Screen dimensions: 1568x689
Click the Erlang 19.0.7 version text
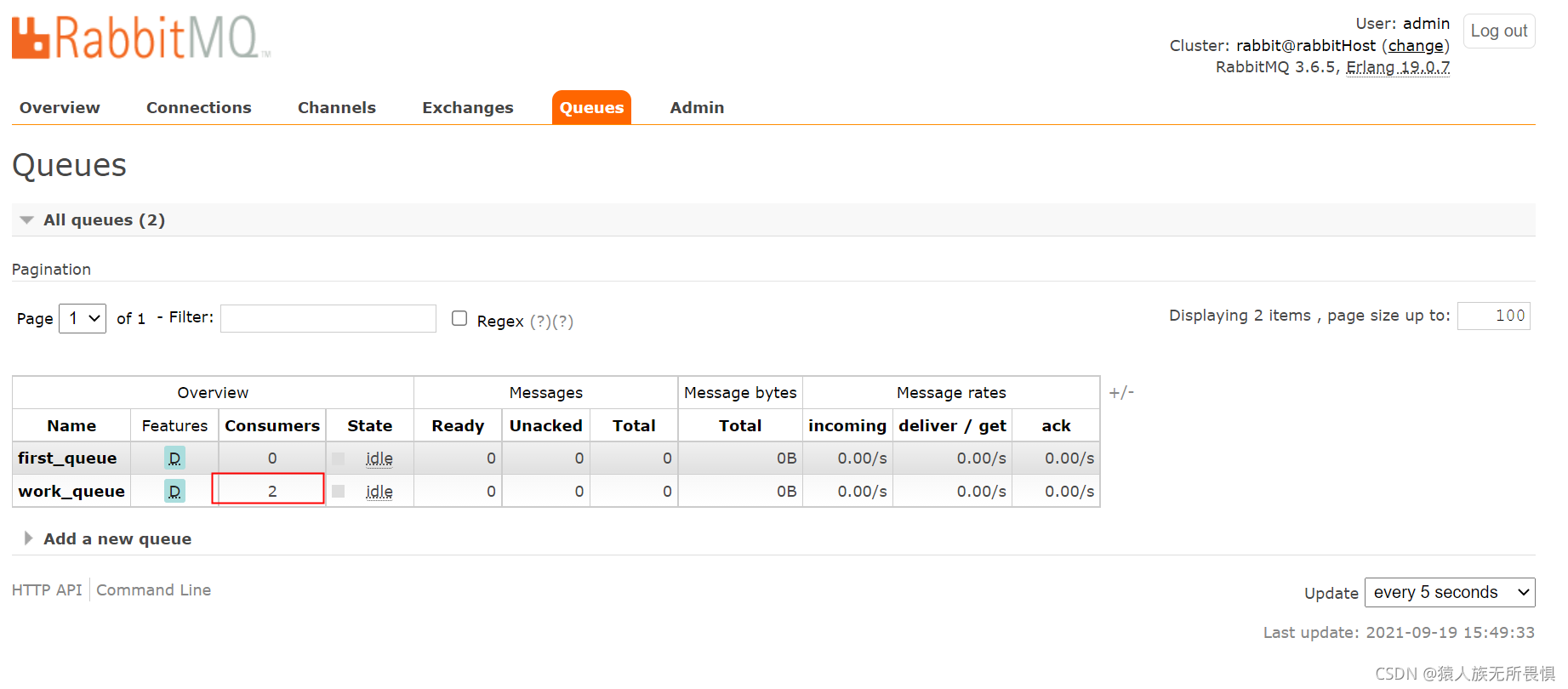coord(1398,67)
